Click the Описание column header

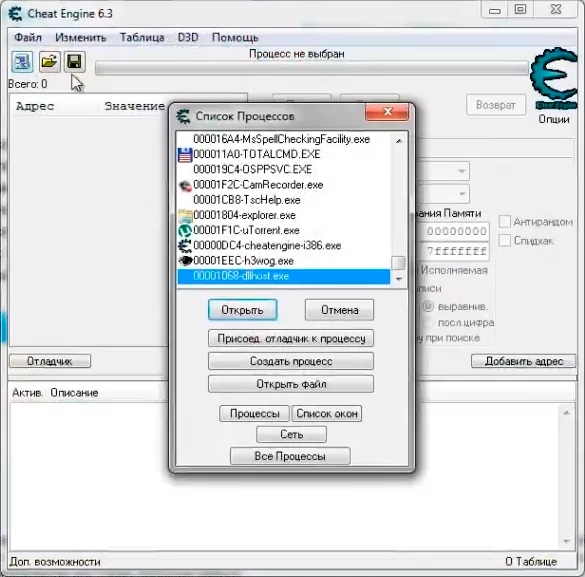coord(74,393)
